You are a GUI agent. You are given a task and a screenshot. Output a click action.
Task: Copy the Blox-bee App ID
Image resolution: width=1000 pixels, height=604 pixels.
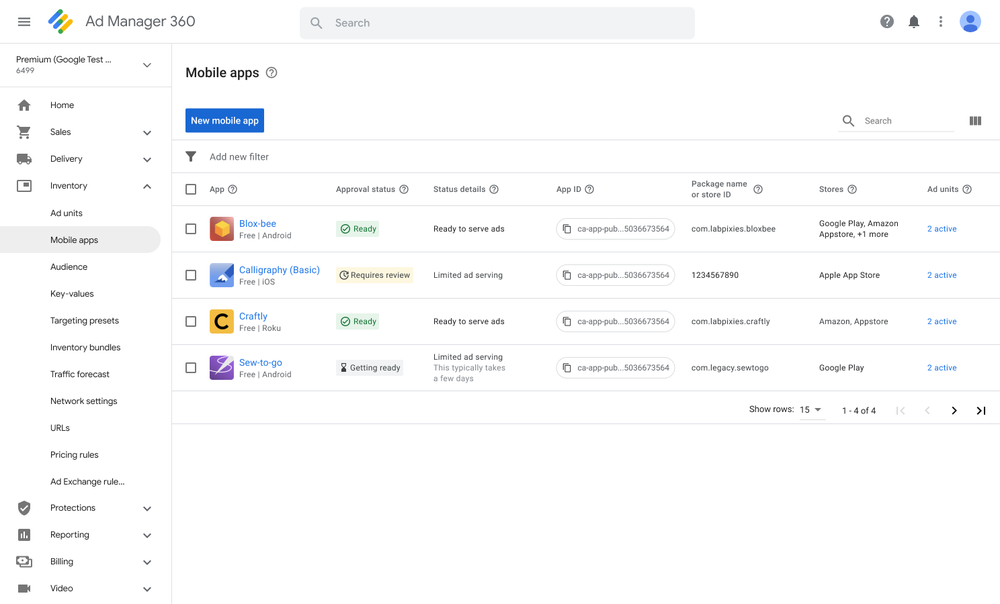point(567,229)
